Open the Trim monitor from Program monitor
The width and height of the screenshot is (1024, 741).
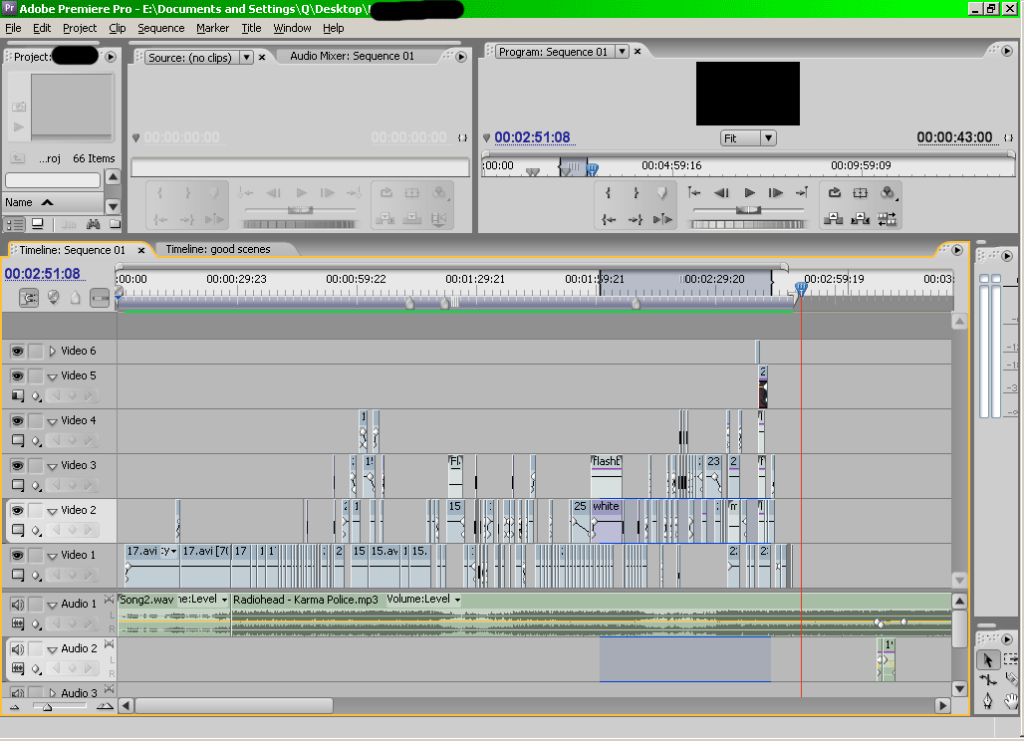(887, 219)
